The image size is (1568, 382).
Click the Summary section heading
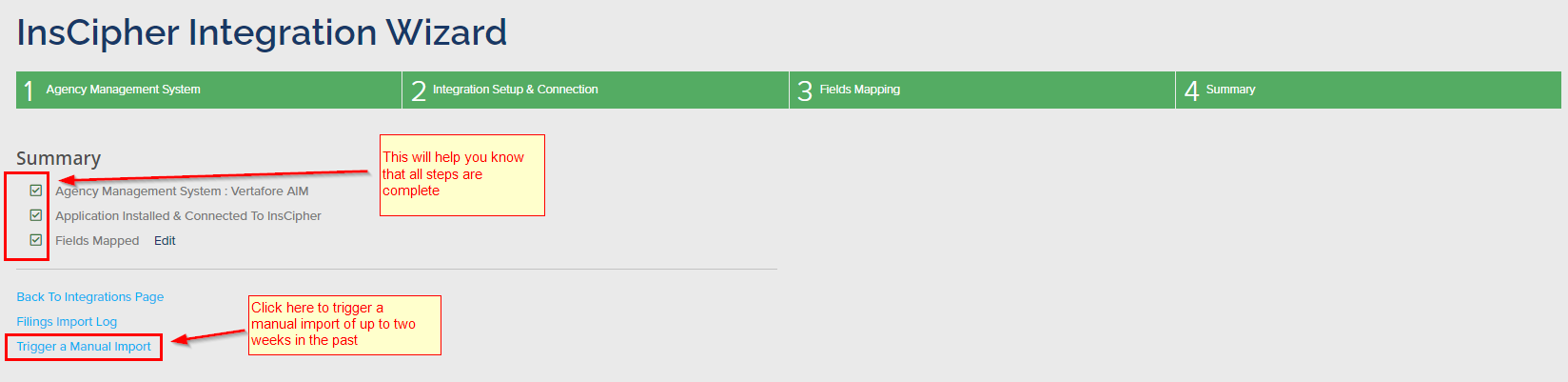tap(58, 158)
